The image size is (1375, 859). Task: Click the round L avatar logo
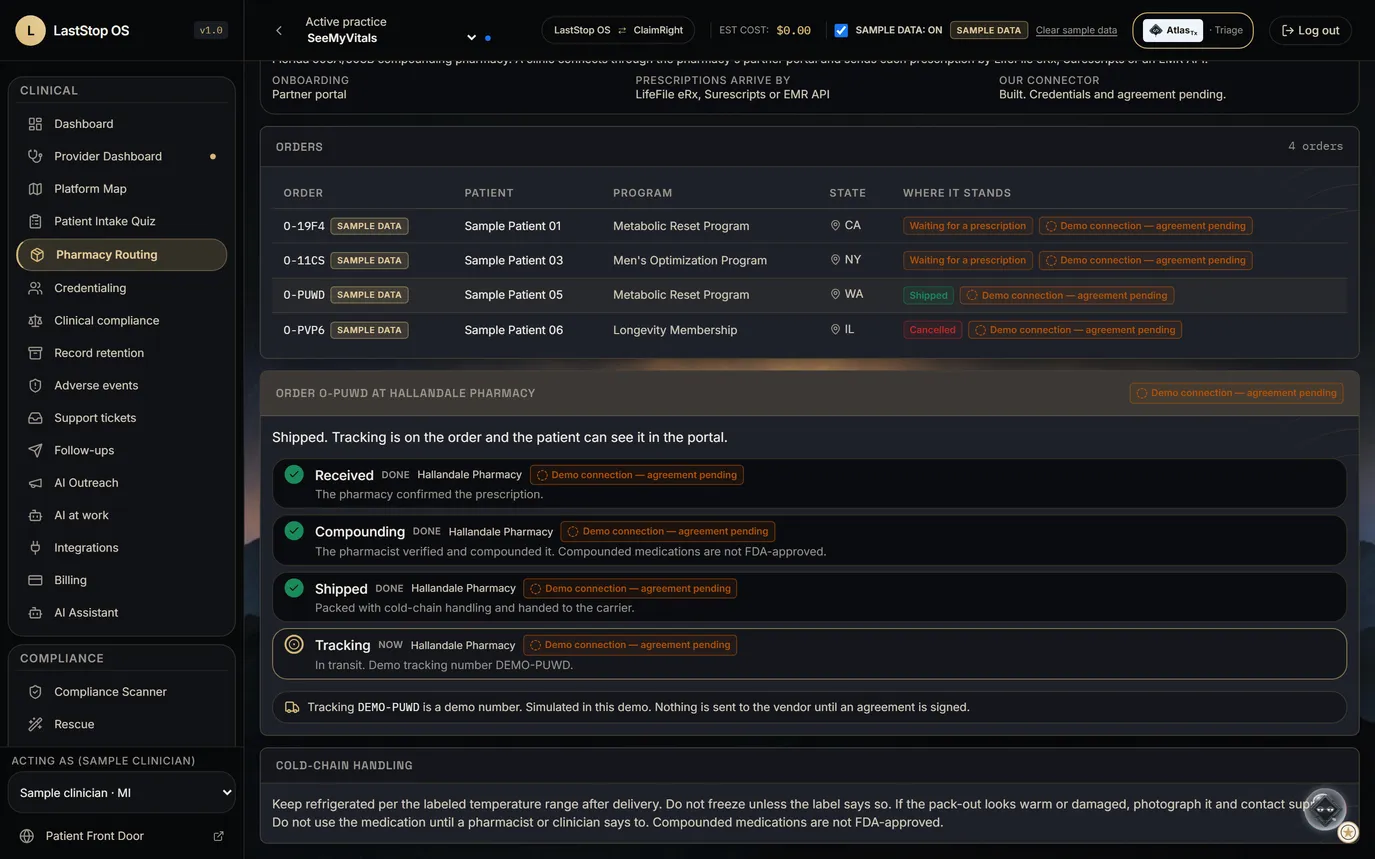[30, 30]
